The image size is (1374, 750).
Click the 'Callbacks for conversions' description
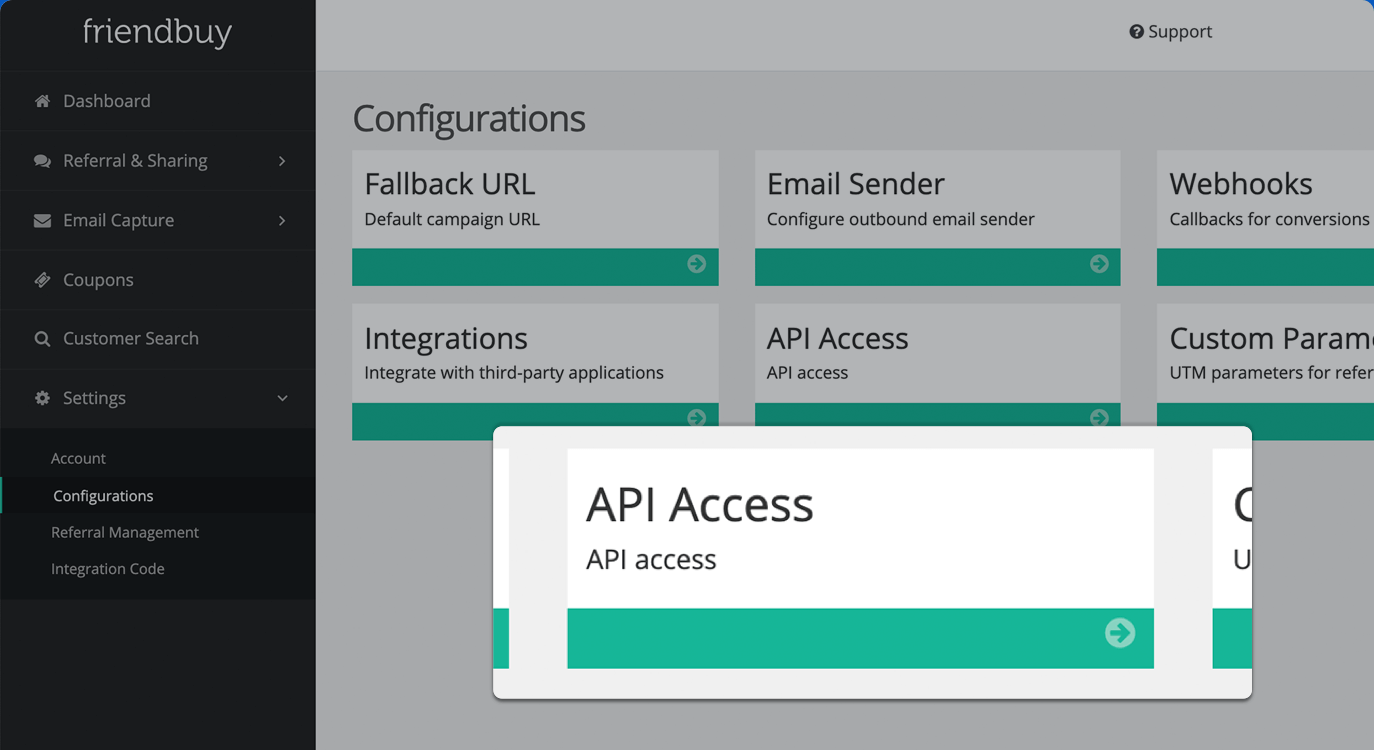coord(1270,219)
